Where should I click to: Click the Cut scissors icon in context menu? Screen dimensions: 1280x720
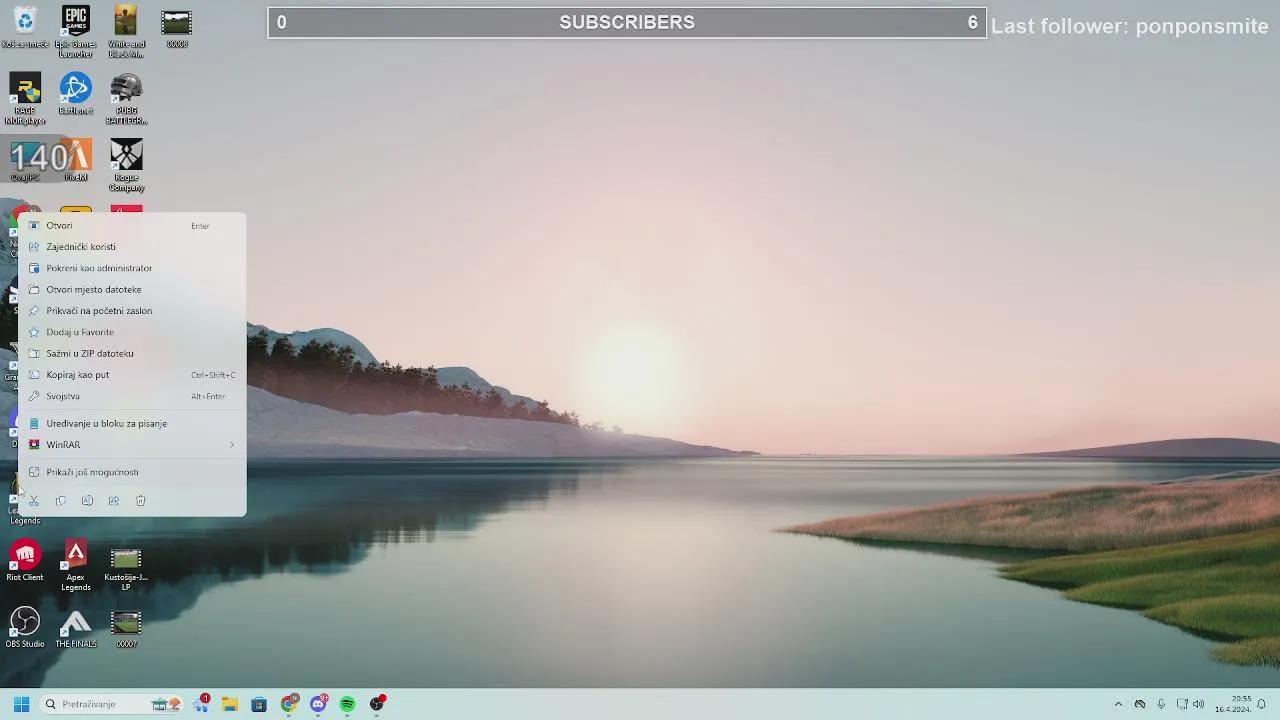coord(34,501)
